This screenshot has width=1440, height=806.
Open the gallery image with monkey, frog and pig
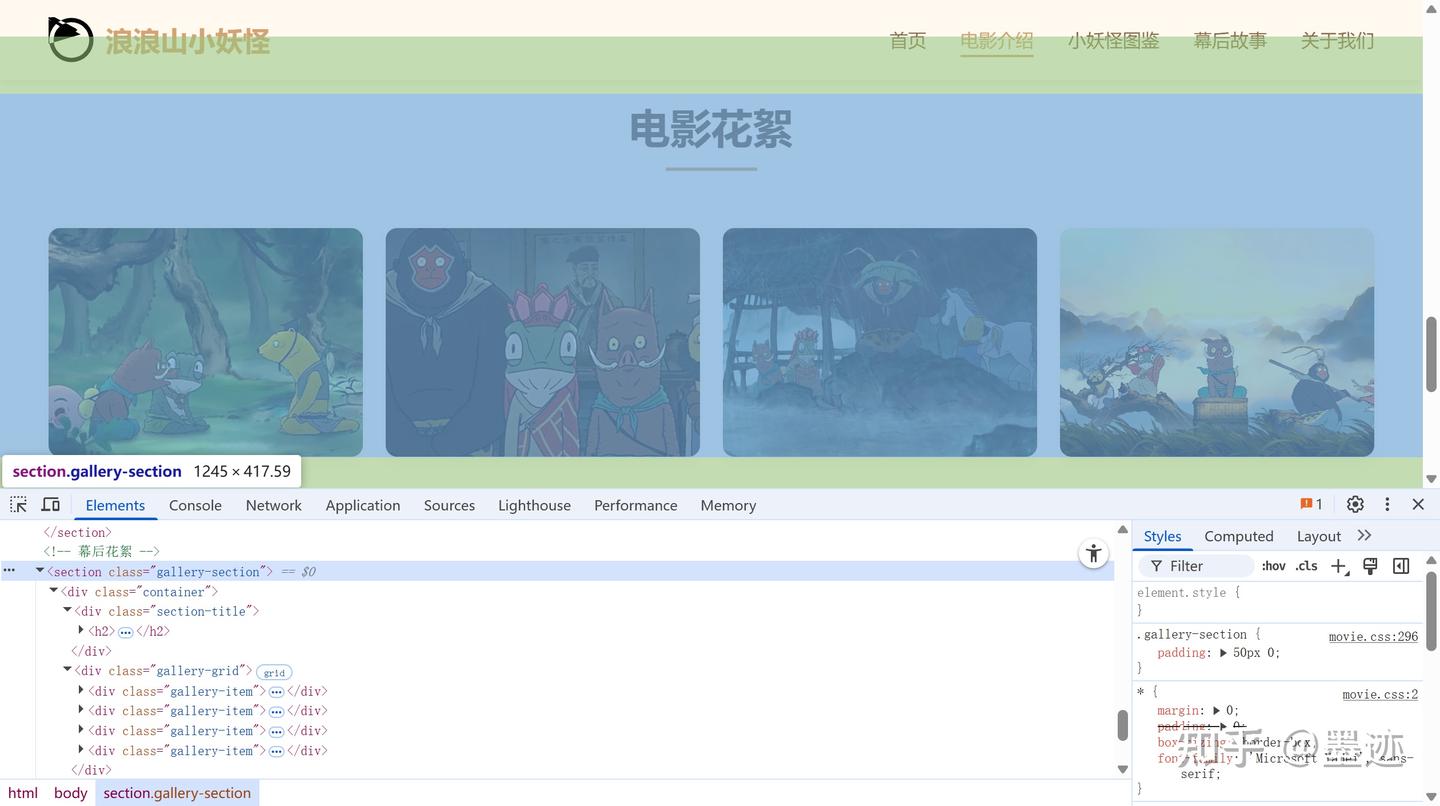click(x=542, y=342)
